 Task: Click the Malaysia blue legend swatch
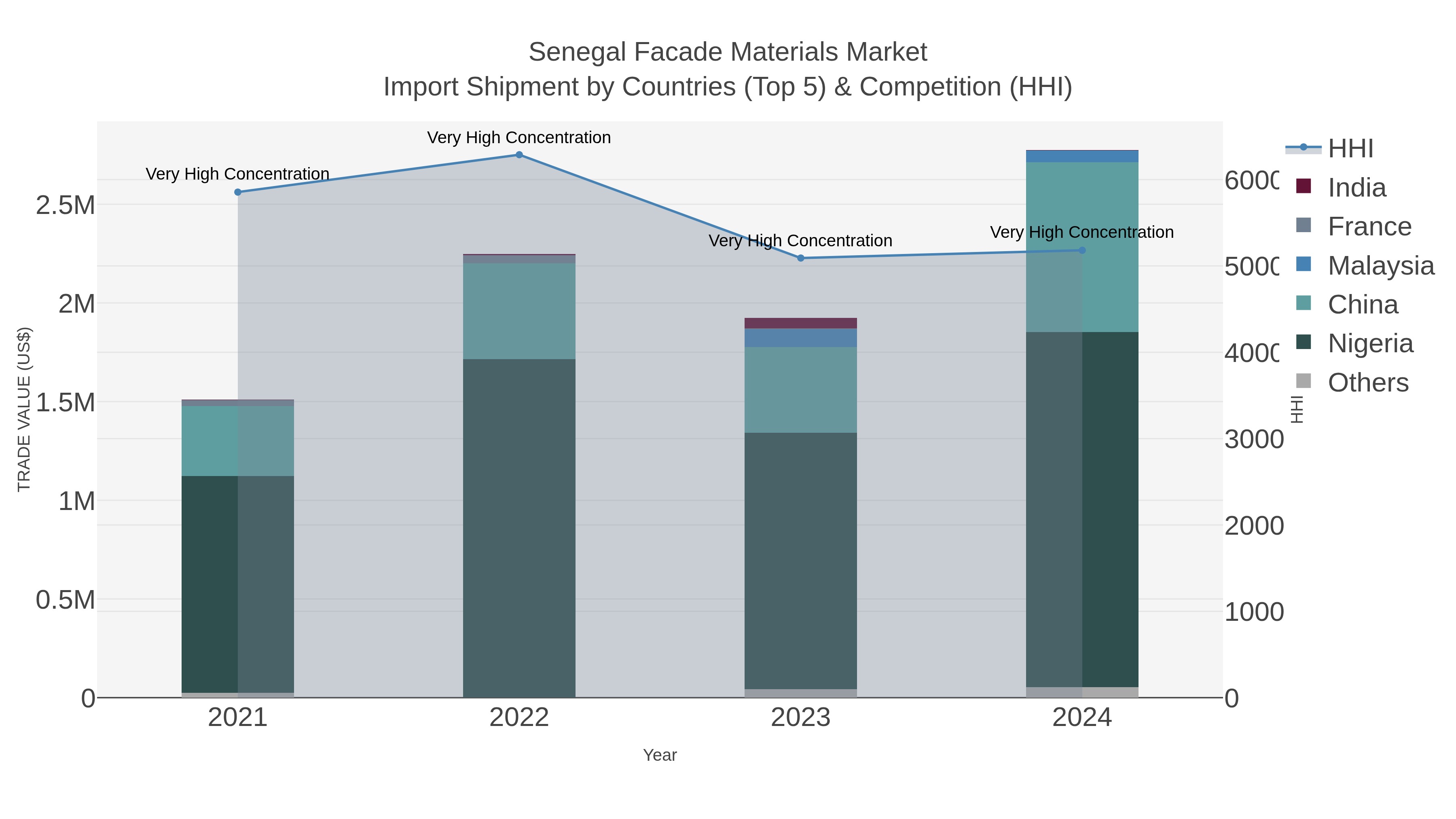[x=1304, y=264]
